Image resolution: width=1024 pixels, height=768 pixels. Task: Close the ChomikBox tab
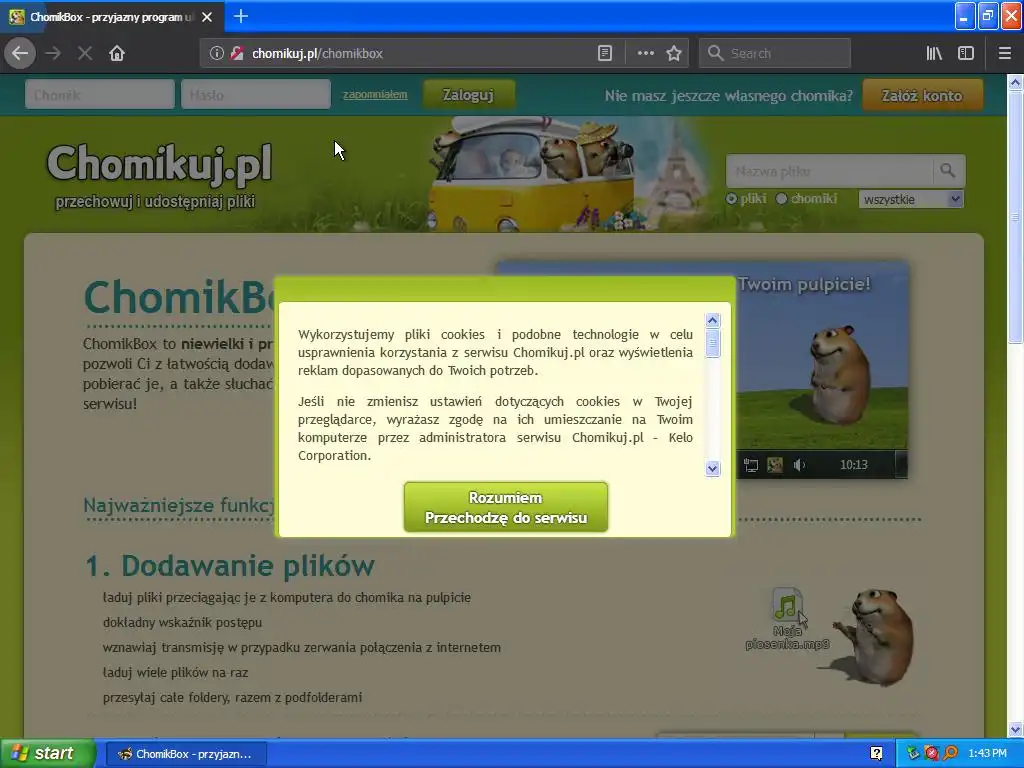coord(207,17)
